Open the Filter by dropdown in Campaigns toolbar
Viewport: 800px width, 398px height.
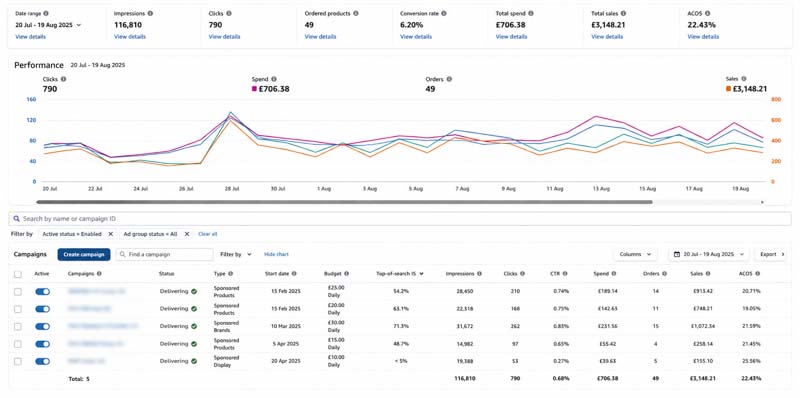[236, 254]
